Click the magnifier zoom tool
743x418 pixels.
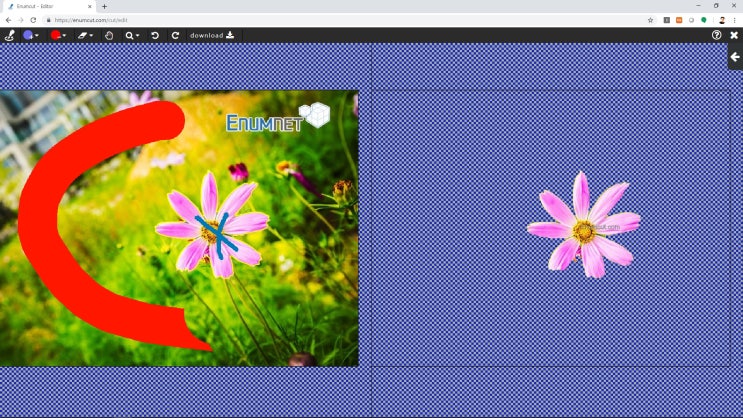click(129, 36)
